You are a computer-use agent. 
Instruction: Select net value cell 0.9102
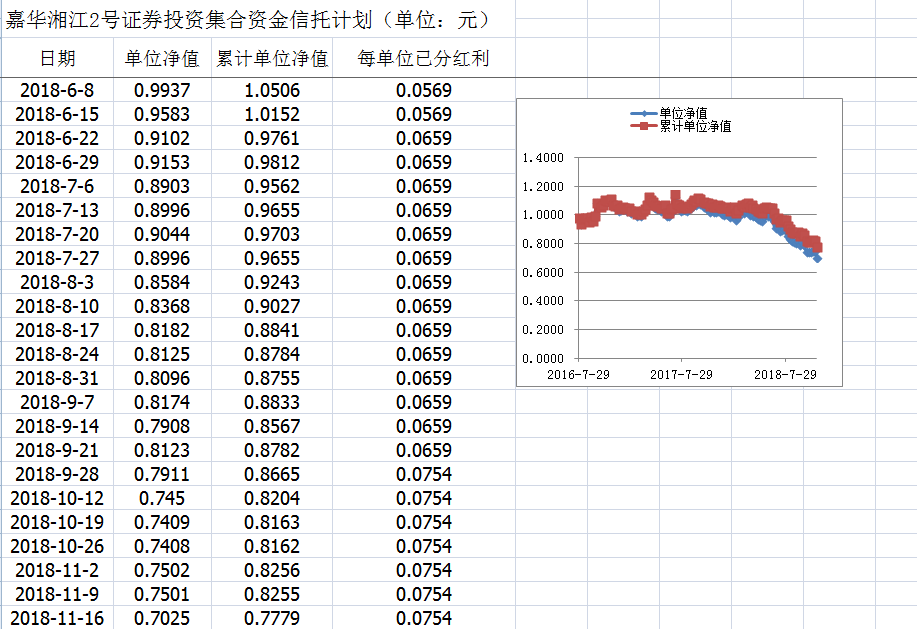pyautogui.click(x=162, y=138)
